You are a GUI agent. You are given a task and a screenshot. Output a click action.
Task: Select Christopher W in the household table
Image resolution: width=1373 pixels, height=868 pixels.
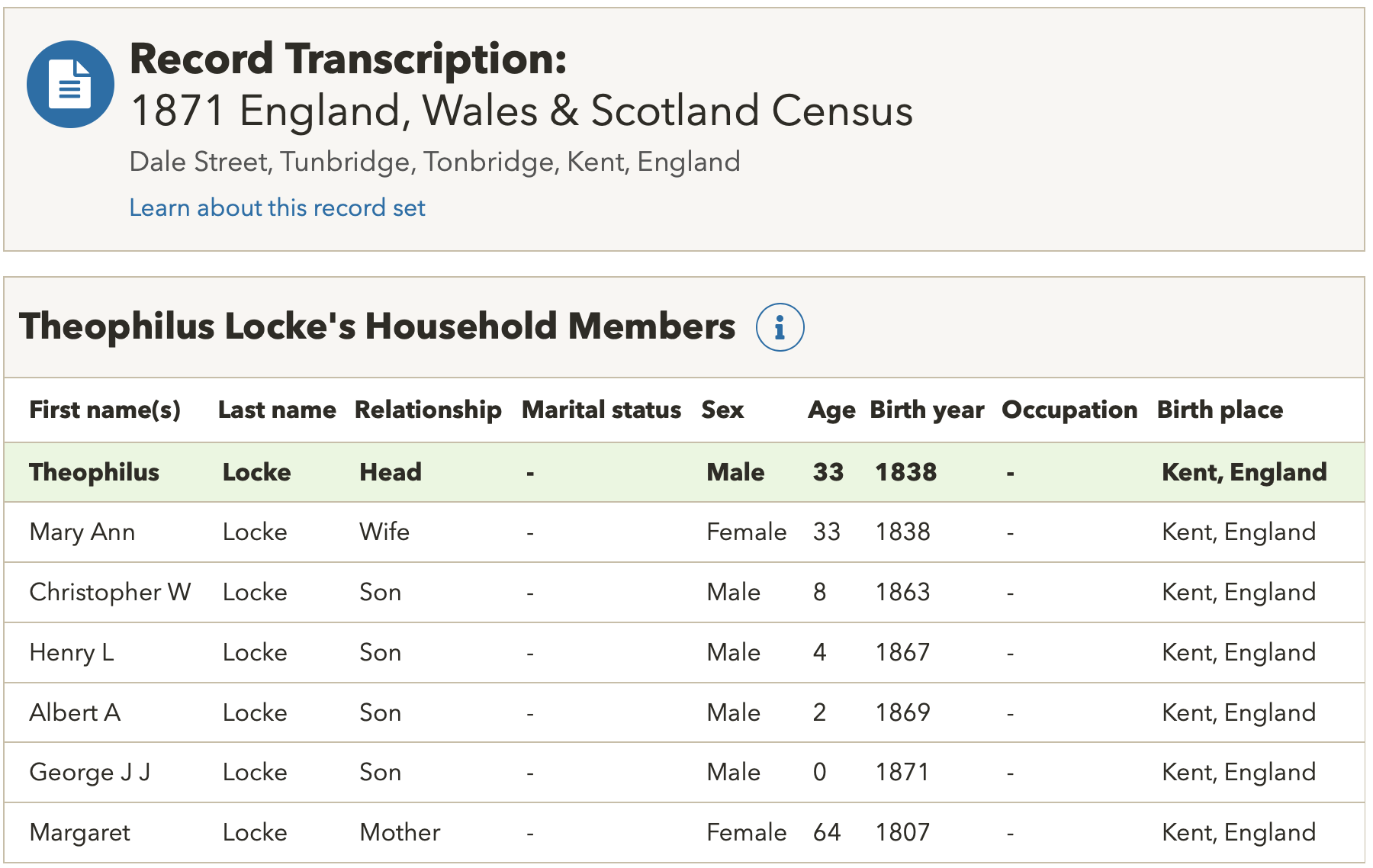click(110, 592)
